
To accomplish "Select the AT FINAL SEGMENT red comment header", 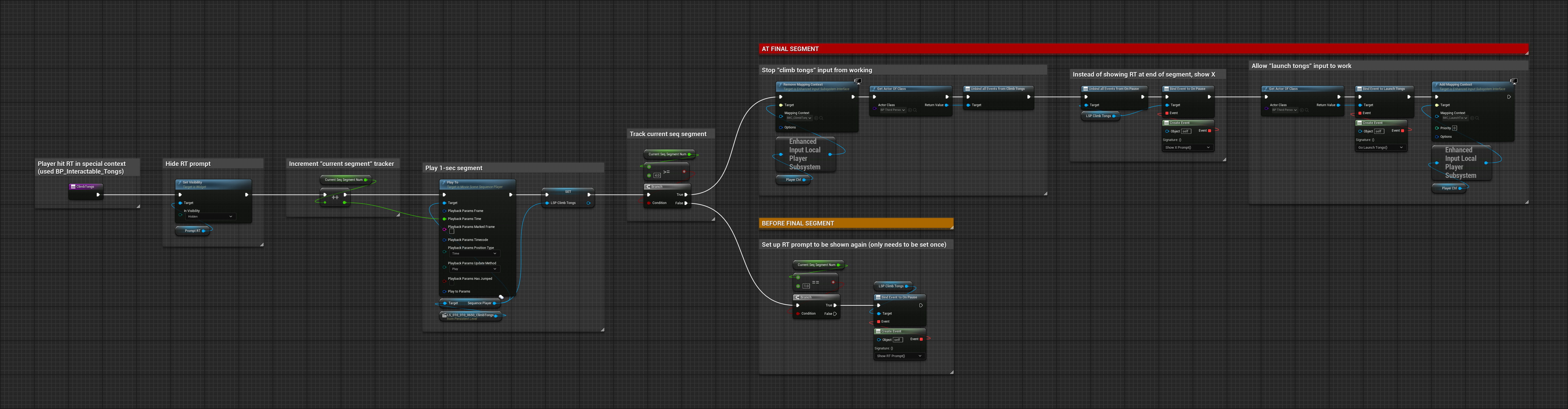I will pos(1143,49).
